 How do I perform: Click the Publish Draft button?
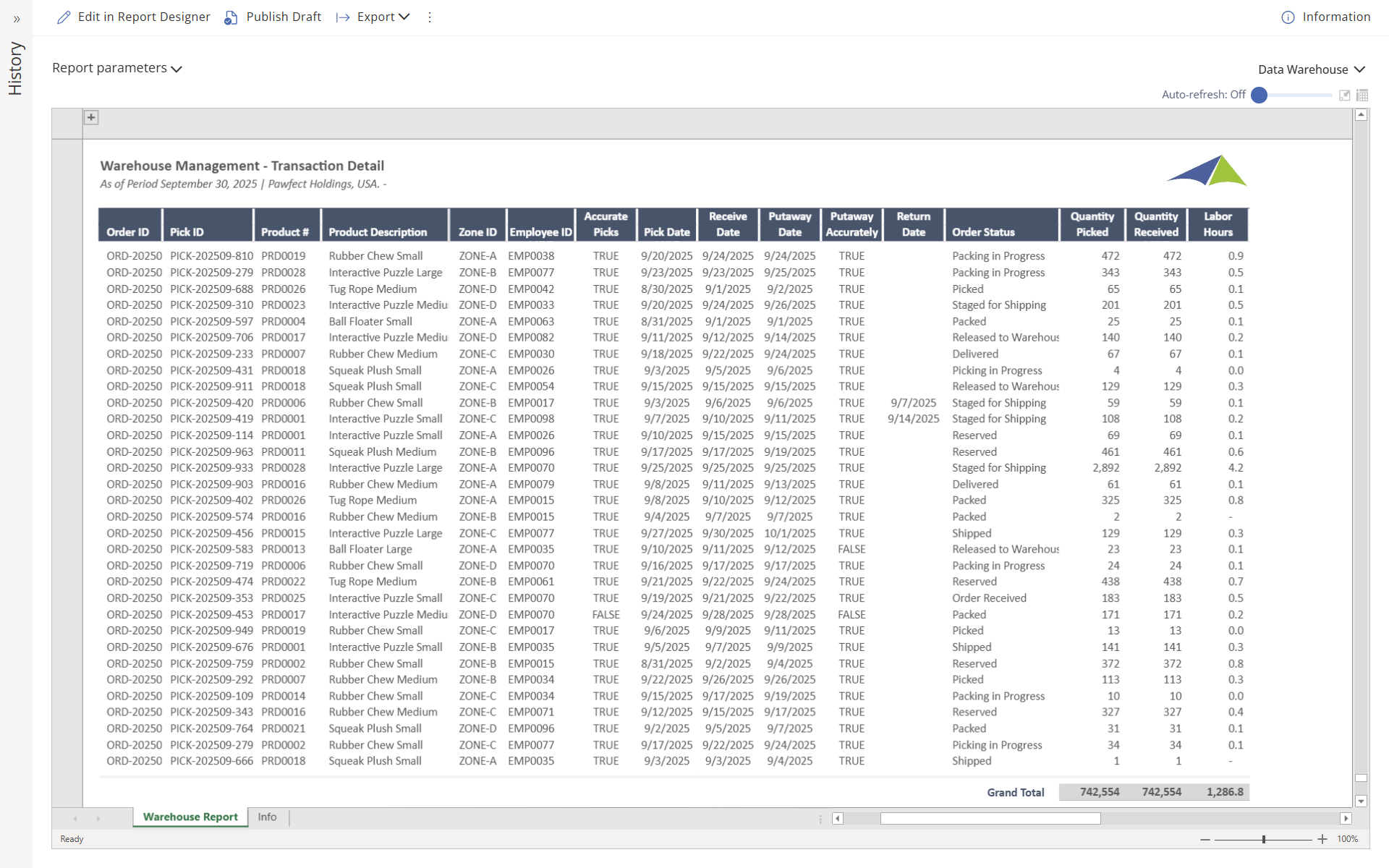coord(283,17)
